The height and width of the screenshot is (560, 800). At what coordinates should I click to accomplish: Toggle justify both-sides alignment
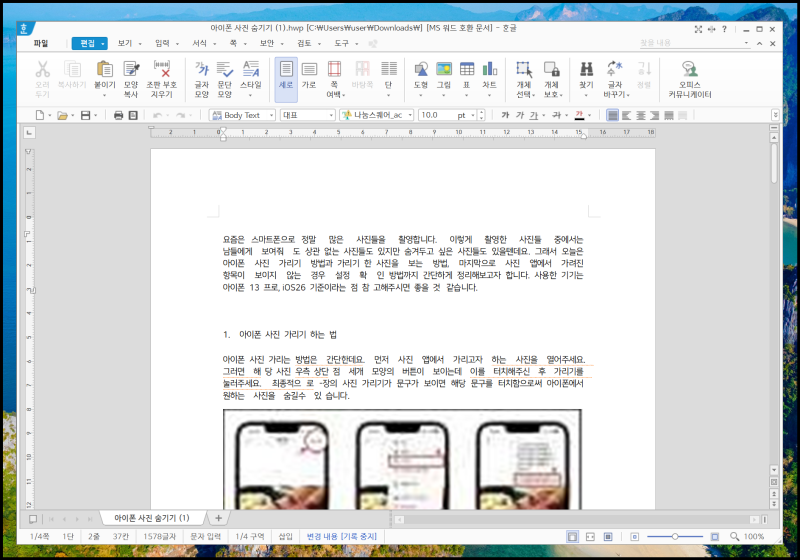pos(613,115)
